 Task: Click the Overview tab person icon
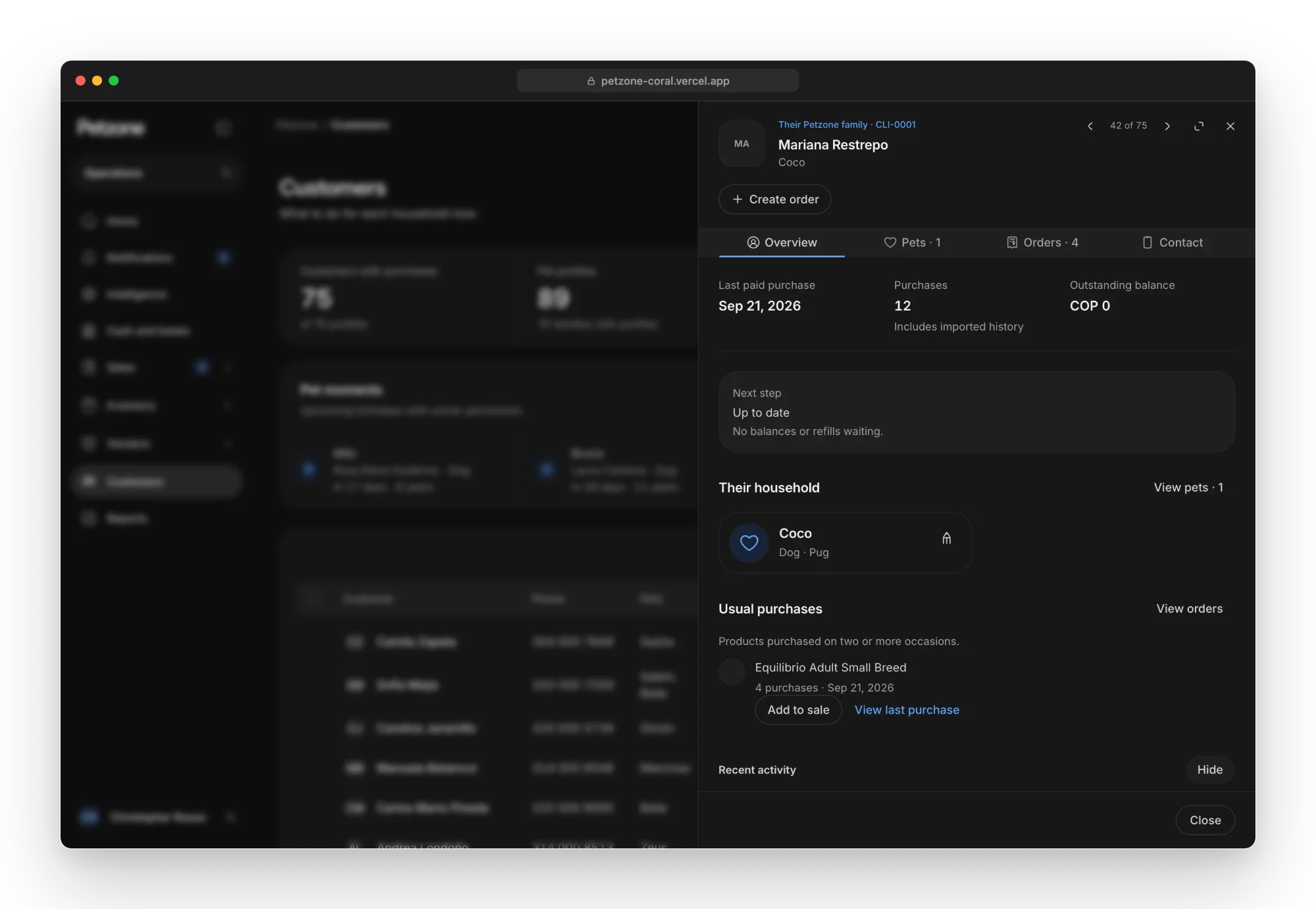[x=753, y=242]
